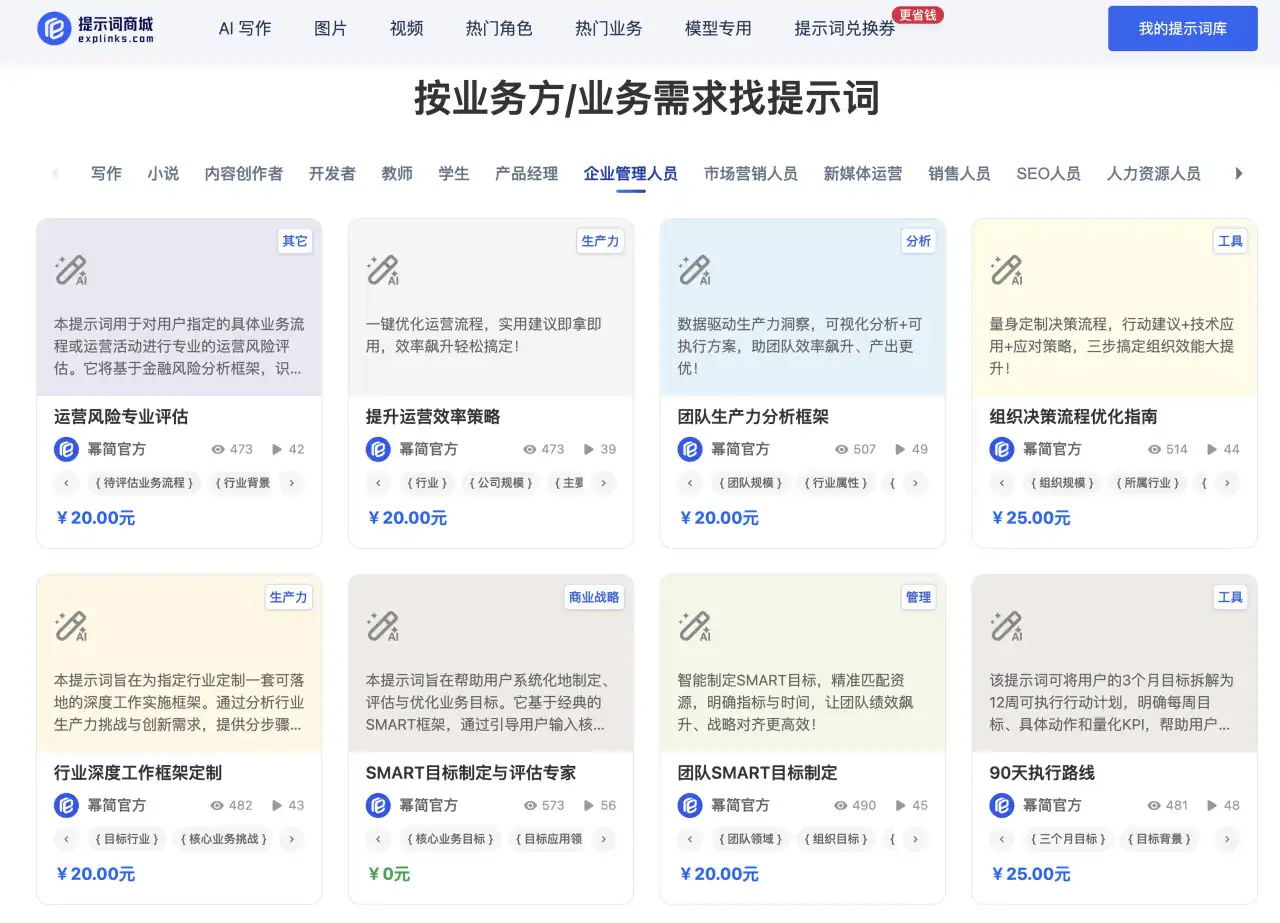Screen dimensions: 1280x923
Task: Click {团队领域} variable chip
Action: click(750, 839)
